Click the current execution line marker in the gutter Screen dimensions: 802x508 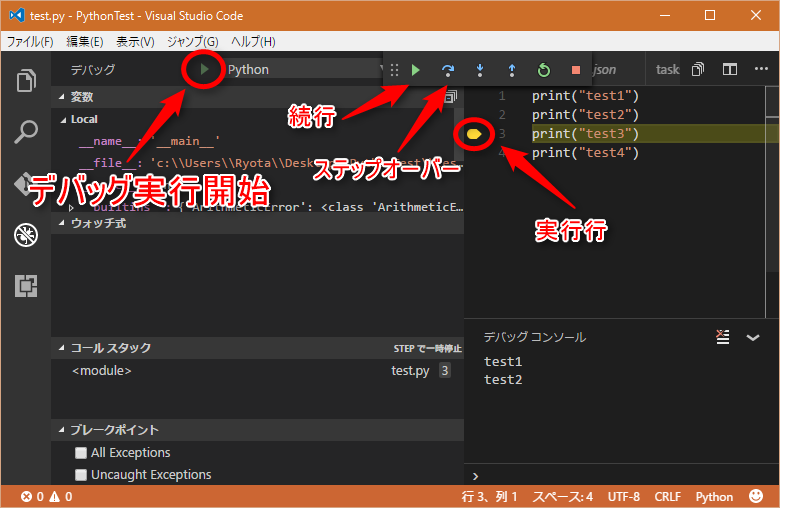(474, 134)
